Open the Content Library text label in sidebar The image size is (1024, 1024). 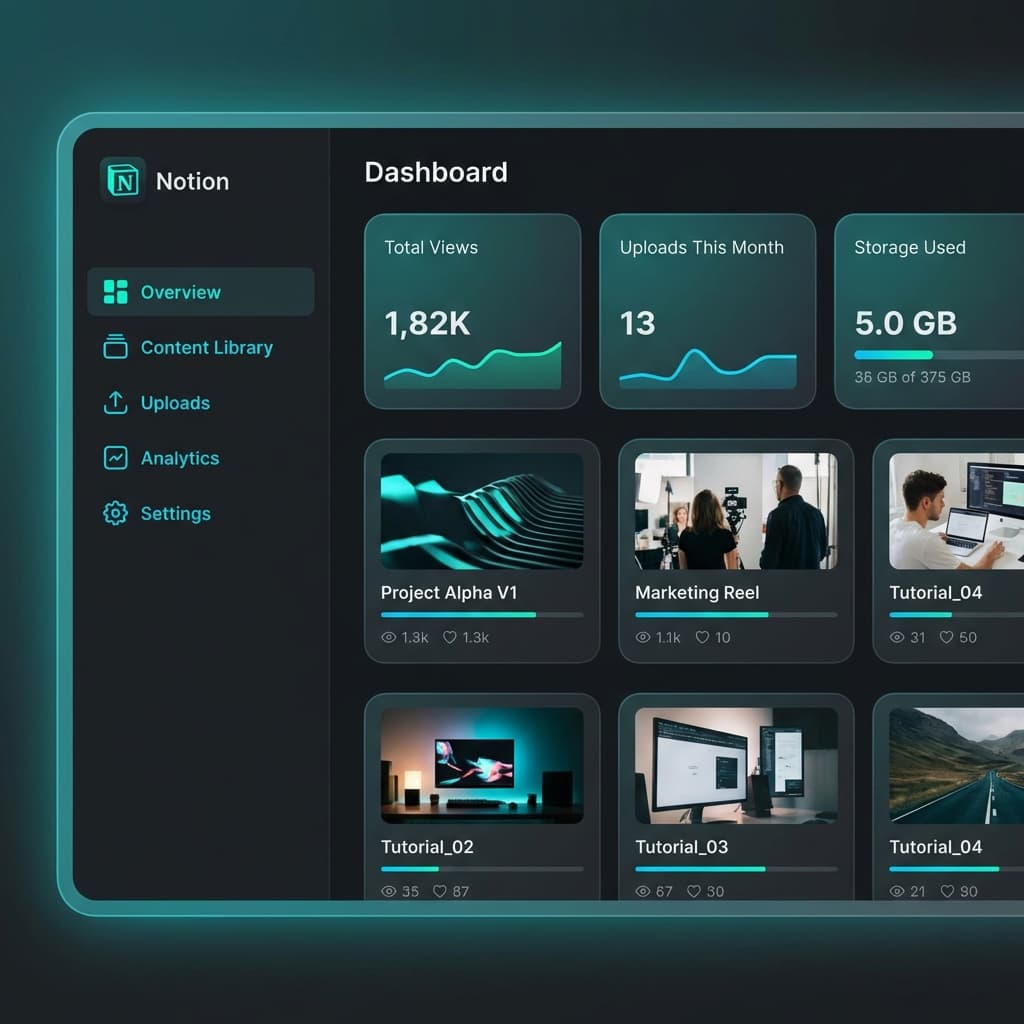pos(206,347)
